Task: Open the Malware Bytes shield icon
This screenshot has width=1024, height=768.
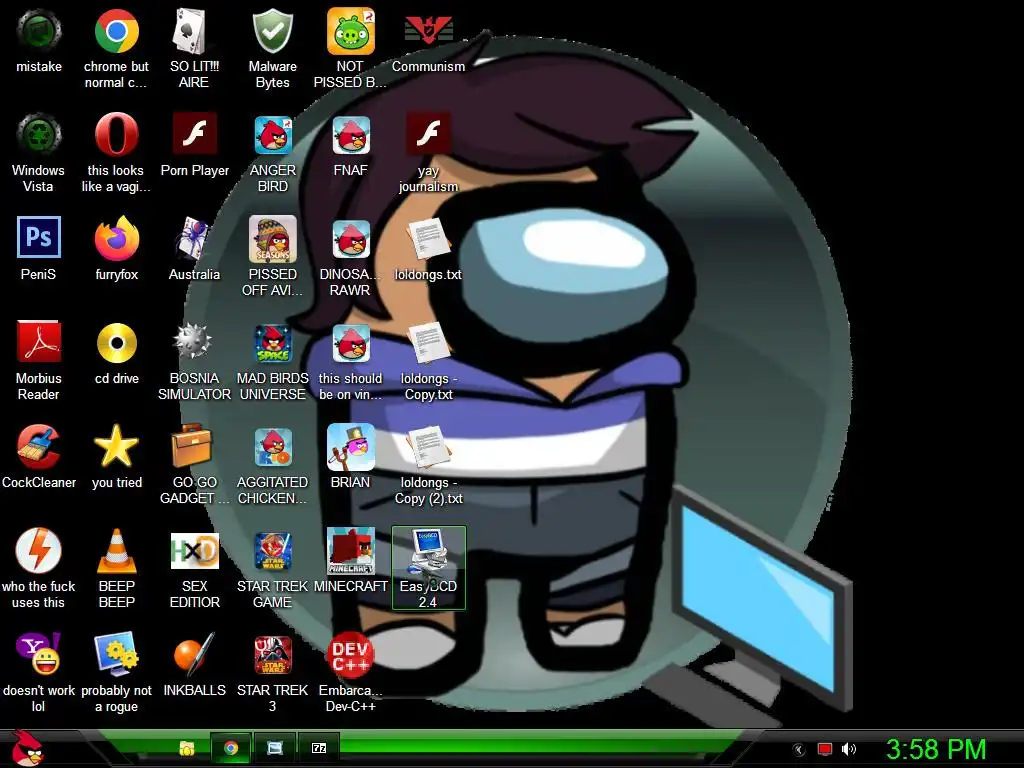Action: coord(272,31)
